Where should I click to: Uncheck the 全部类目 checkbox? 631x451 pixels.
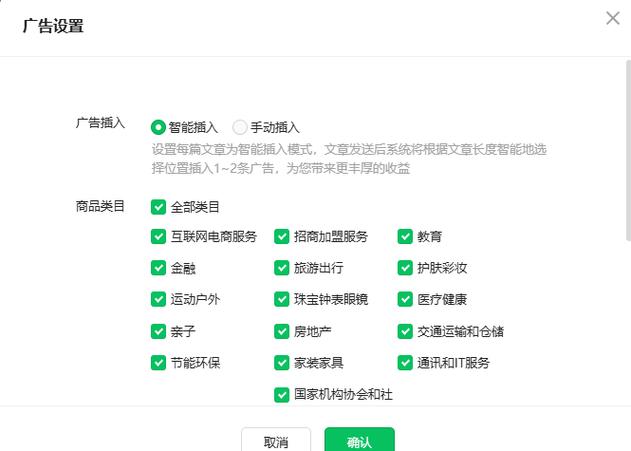[158, 207]
